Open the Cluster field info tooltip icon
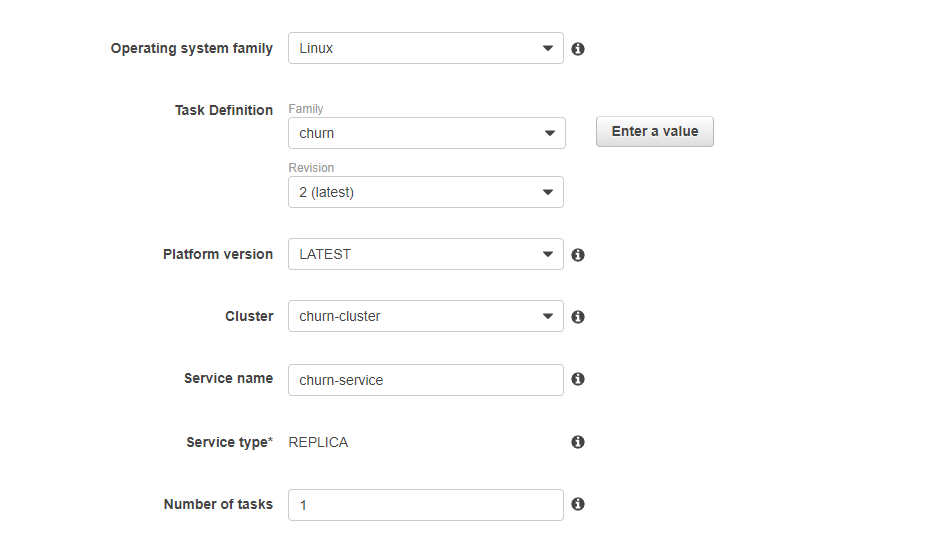The image size is (926, 537). (578, 317)
